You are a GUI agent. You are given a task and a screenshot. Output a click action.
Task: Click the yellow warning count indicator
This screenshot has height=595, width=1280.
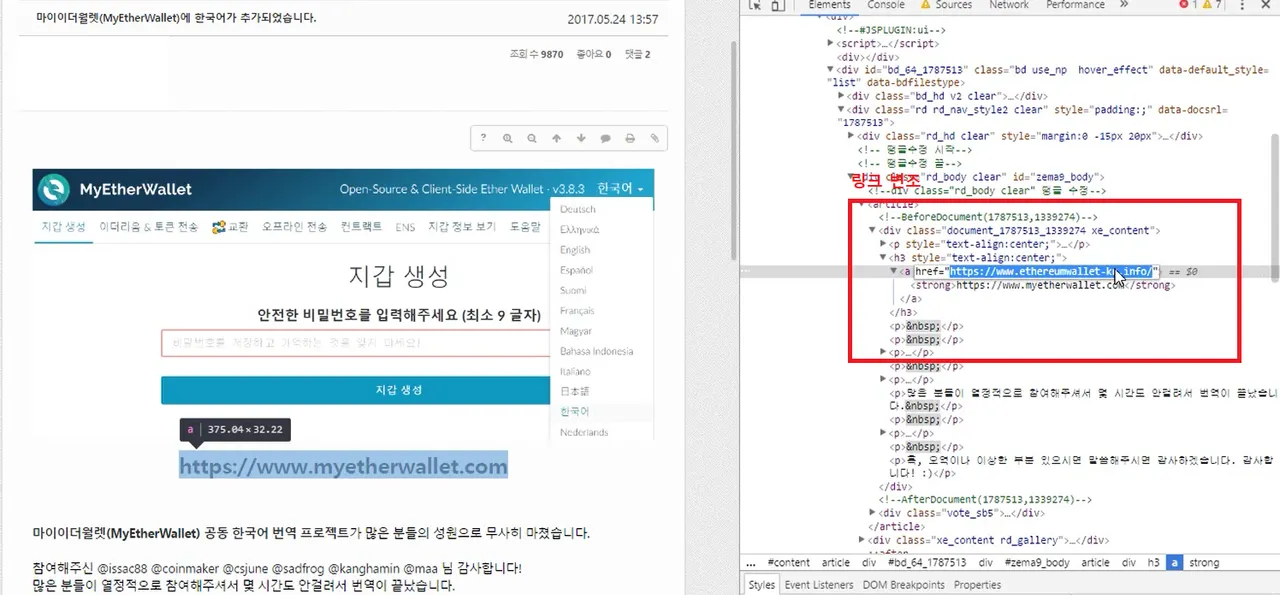click(1213, 5)
